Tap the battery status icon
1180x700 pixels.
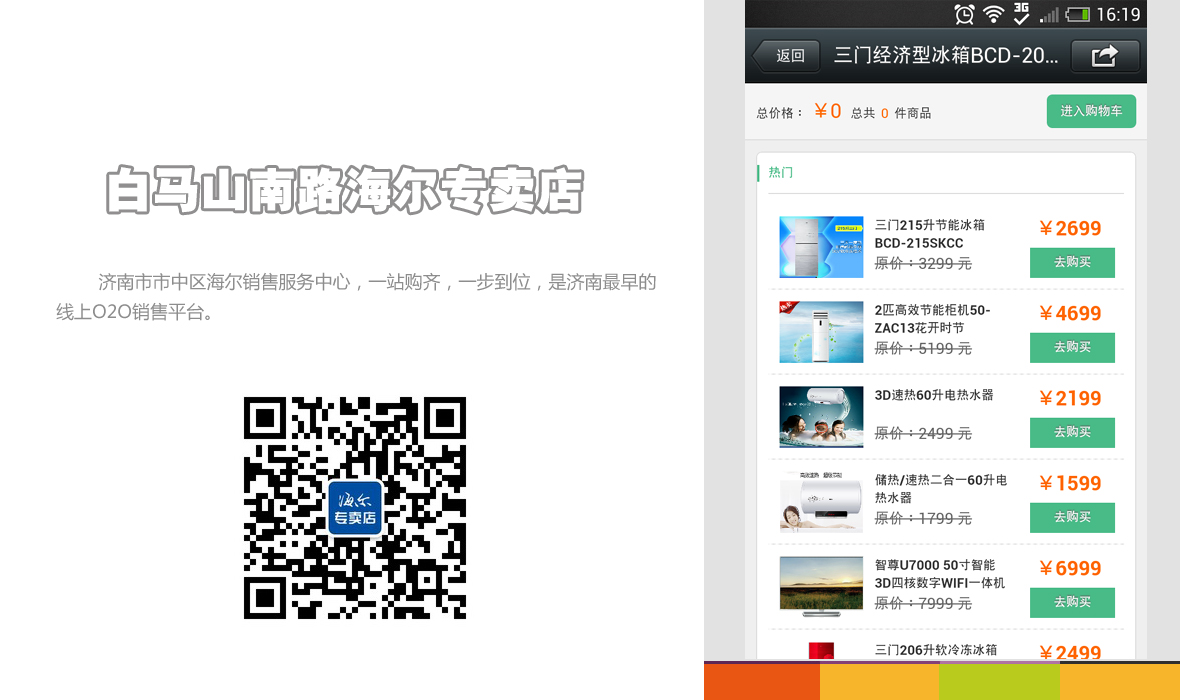(1078, 14)
